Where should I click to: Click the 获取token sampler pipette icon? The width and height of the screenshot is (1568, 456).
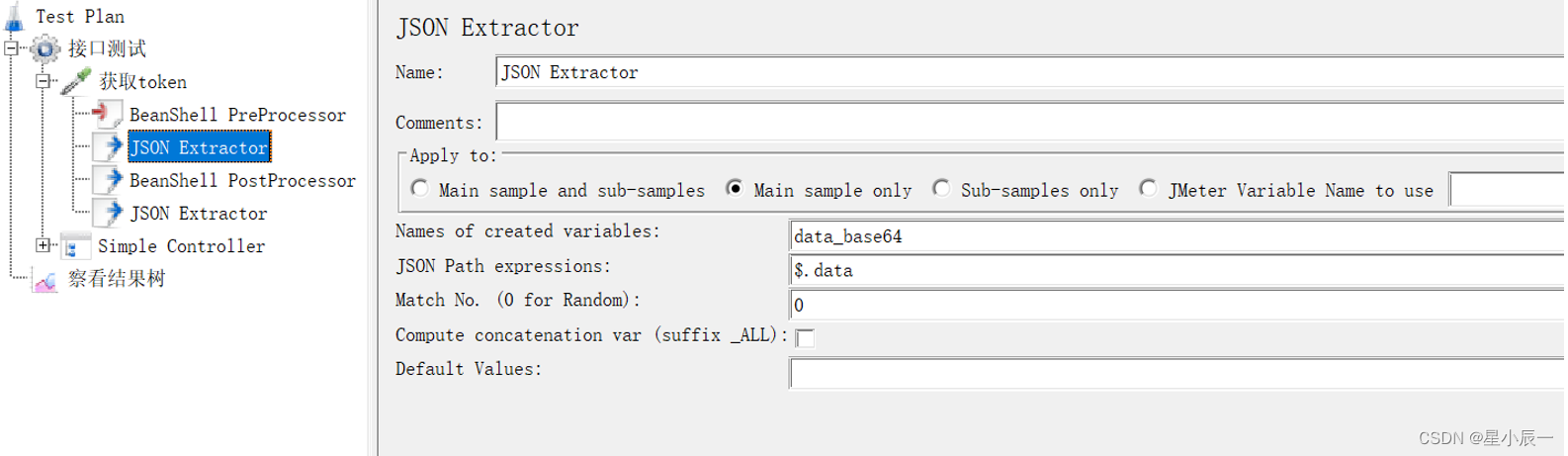coord(76,81)
